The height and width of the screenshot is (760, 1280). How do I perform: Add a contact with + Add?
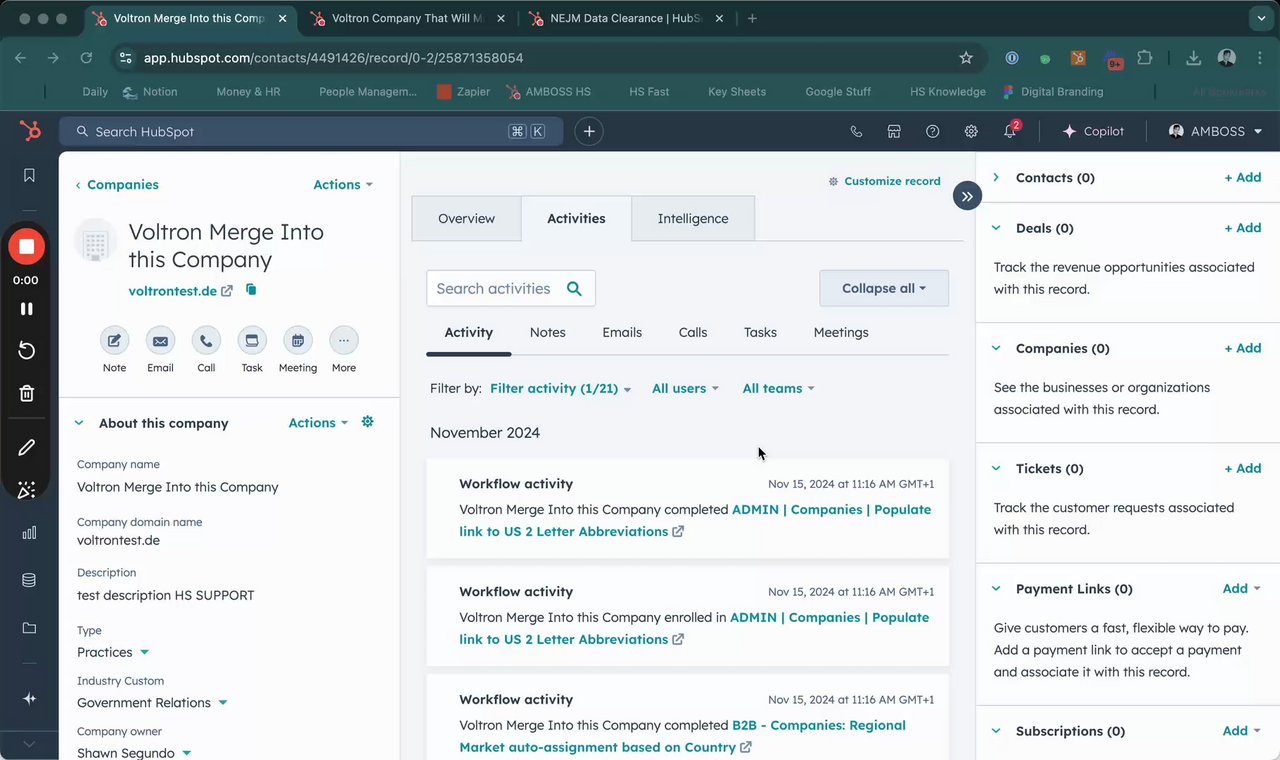1243,177
